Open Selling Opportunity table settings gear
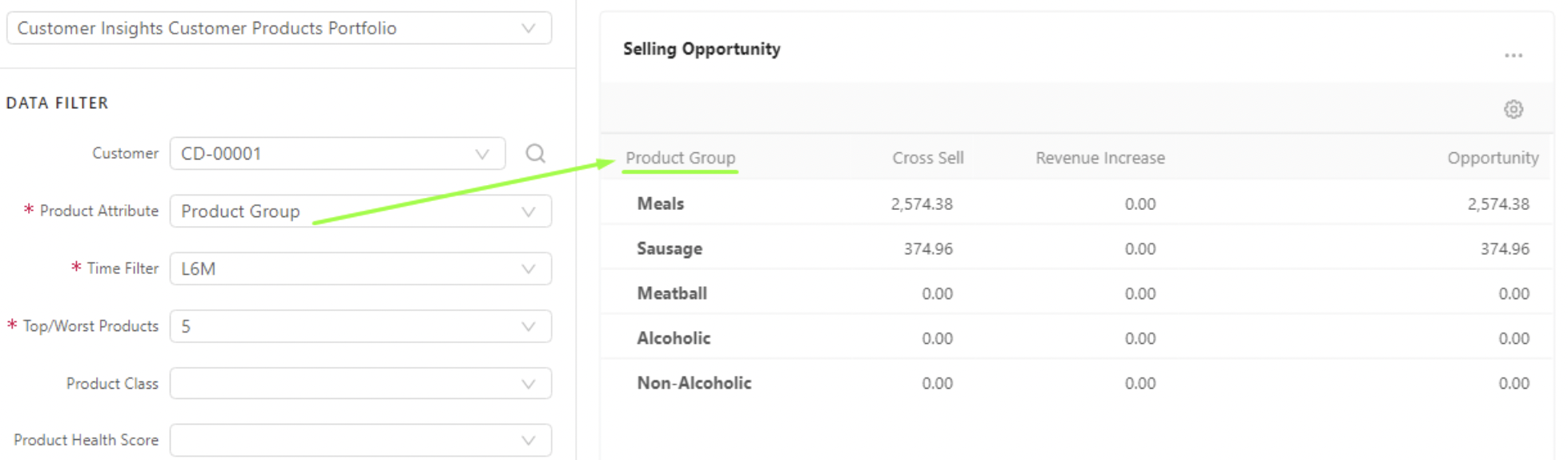The image size is (1568, 460). (x=1513, y=109)
